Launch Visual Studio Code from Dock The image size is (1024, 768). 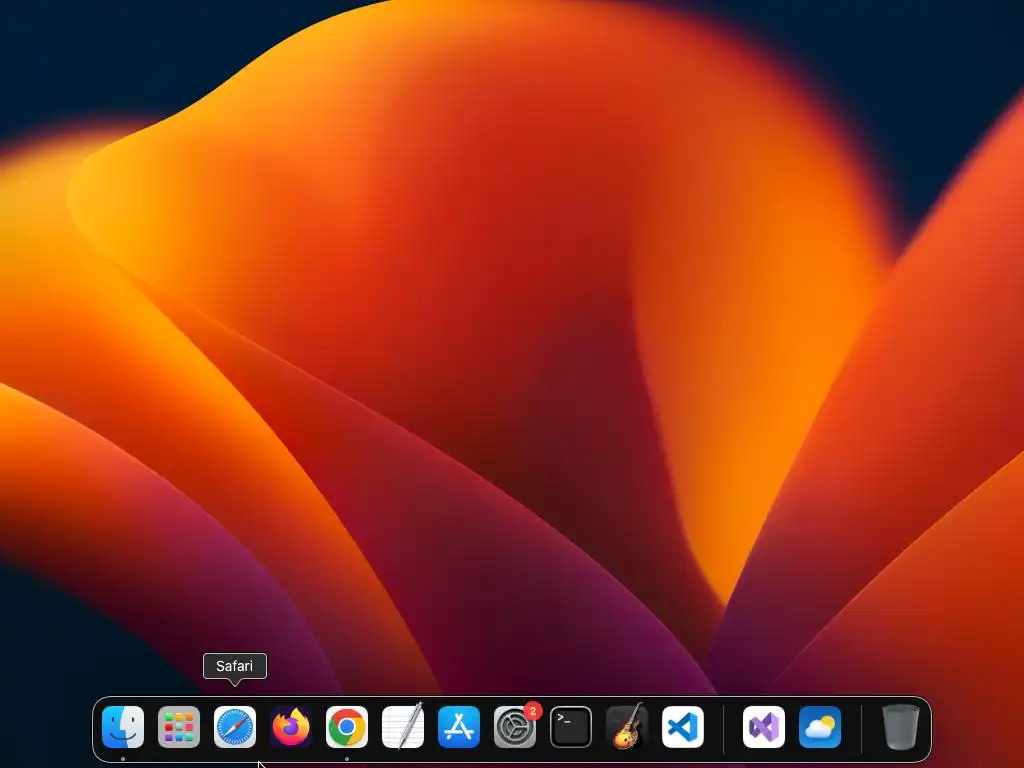(x=683, y=727)
